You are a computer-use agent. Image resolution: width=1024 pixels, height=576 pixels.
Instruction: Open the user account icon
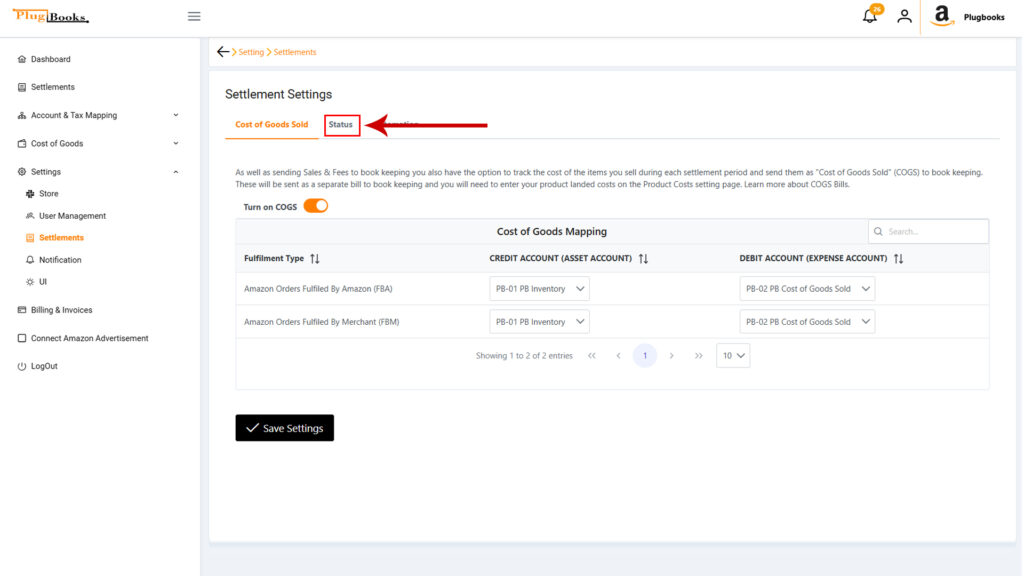tap(904, 17)
